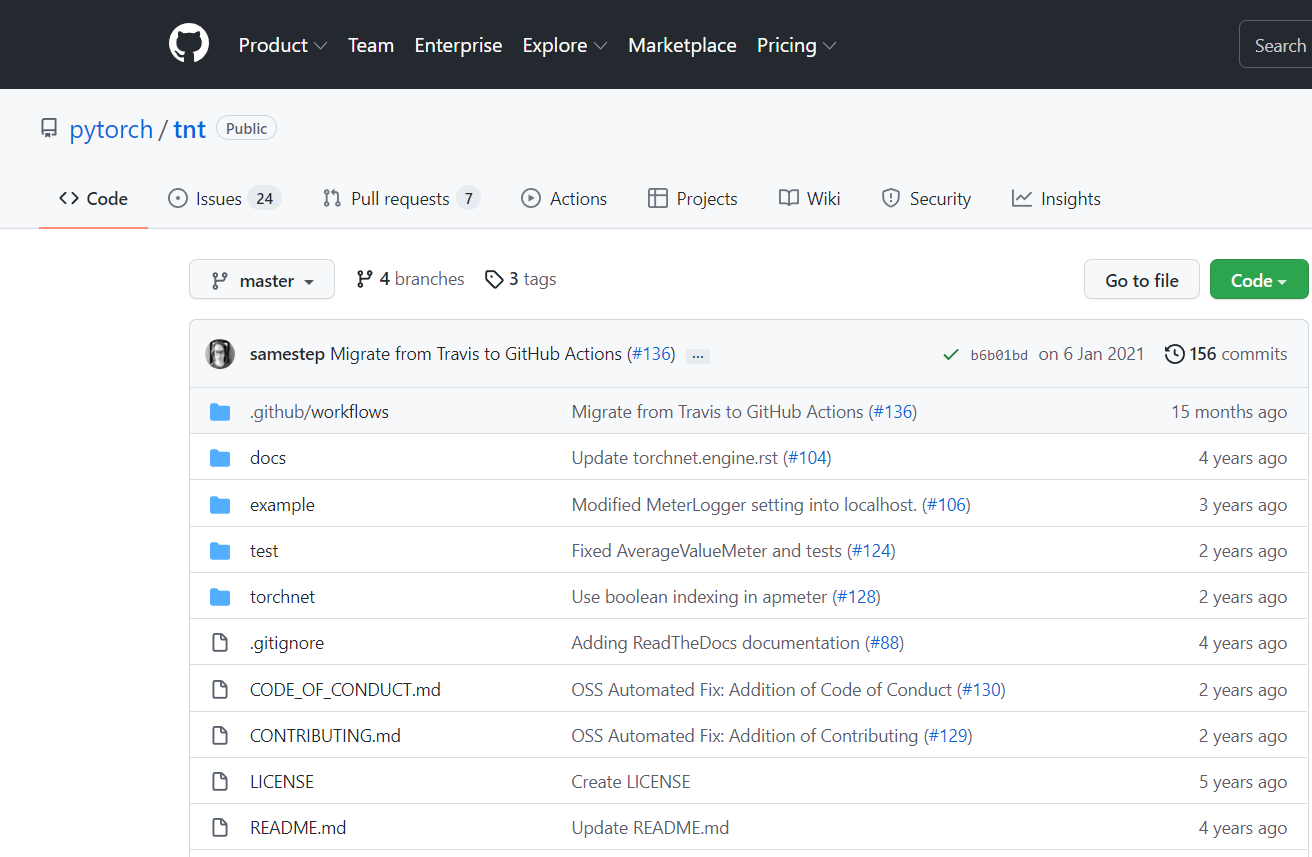Open the Pull requests tab
The image size is (1312, 857).
point(401,199)
